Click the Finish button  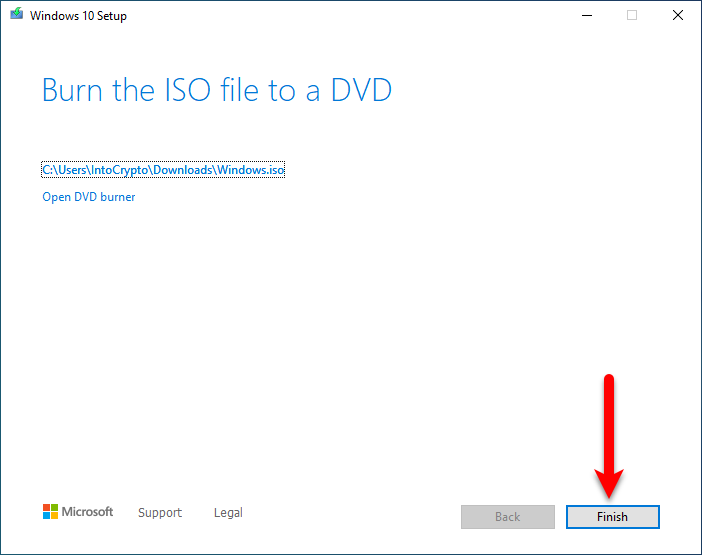point(612,517)
